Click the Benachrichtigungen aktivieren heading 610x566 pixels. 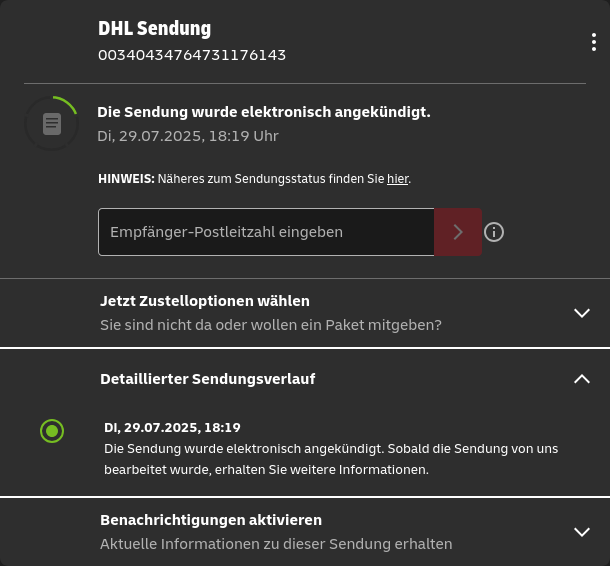pos(211,520)
